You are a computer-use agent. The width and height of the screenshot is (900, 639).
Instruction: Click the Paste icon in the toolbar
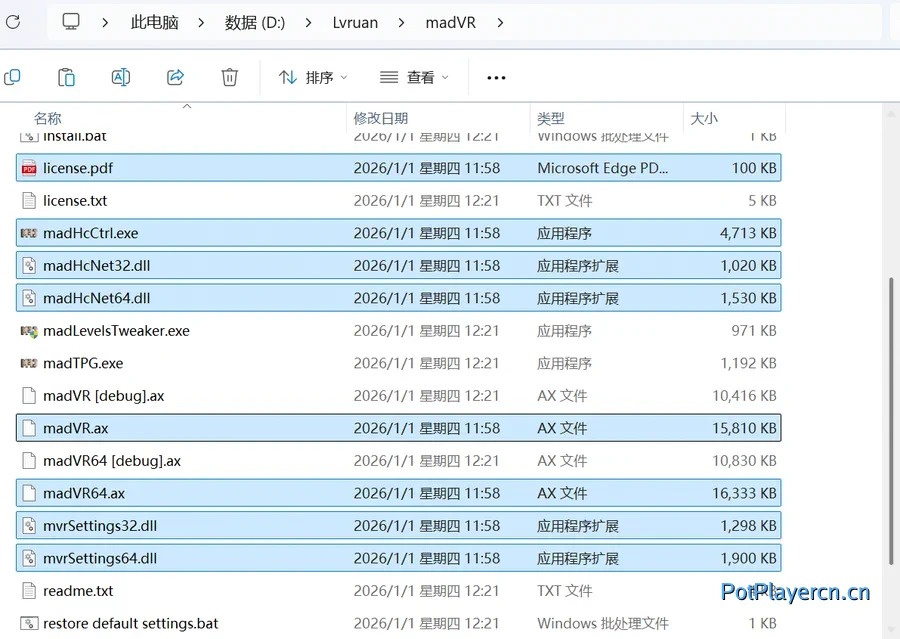[x=66, y=76]
